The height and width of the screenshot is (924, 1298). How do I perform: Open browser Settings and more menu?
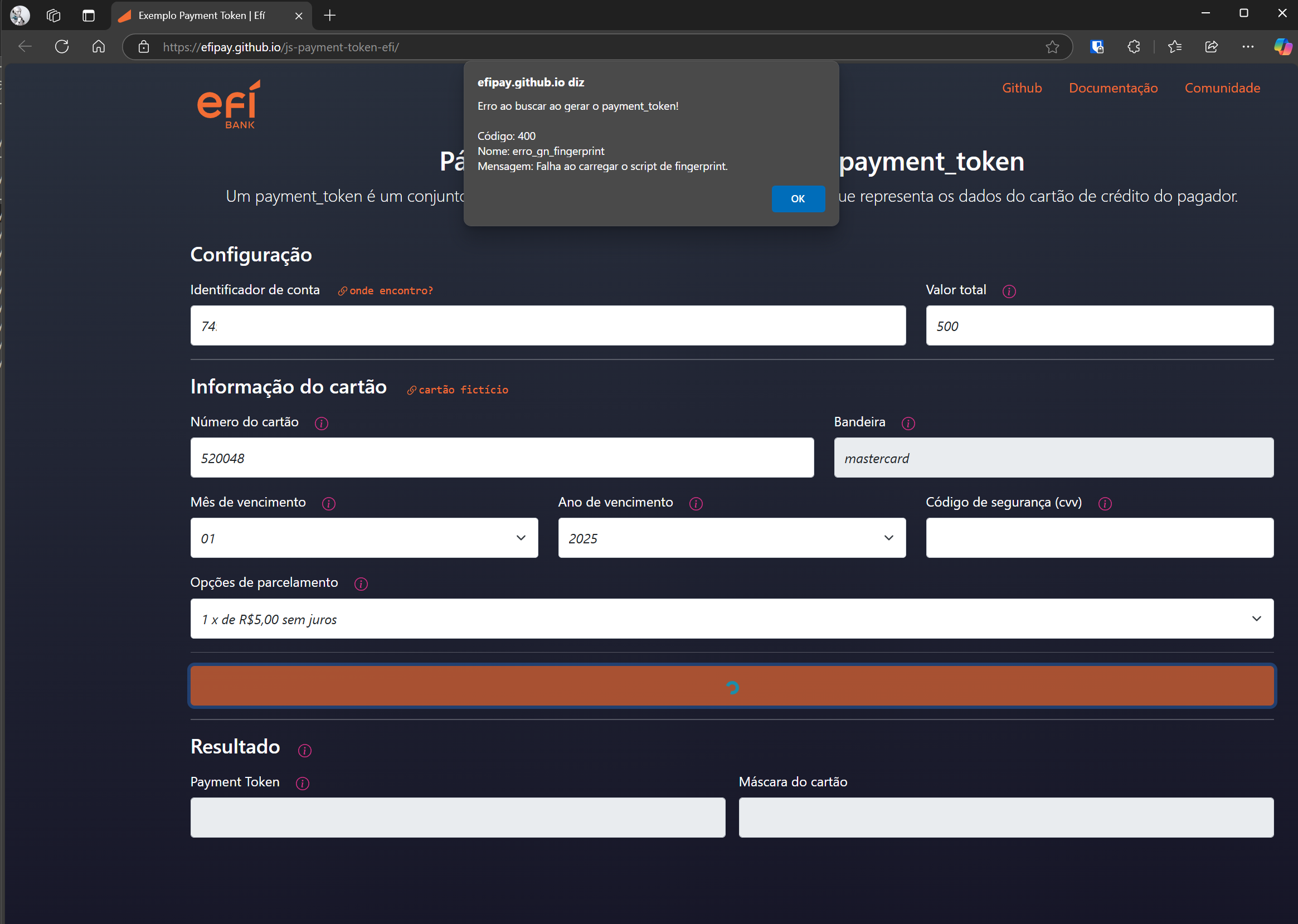pyautogui.click(x=1248, y=47)
